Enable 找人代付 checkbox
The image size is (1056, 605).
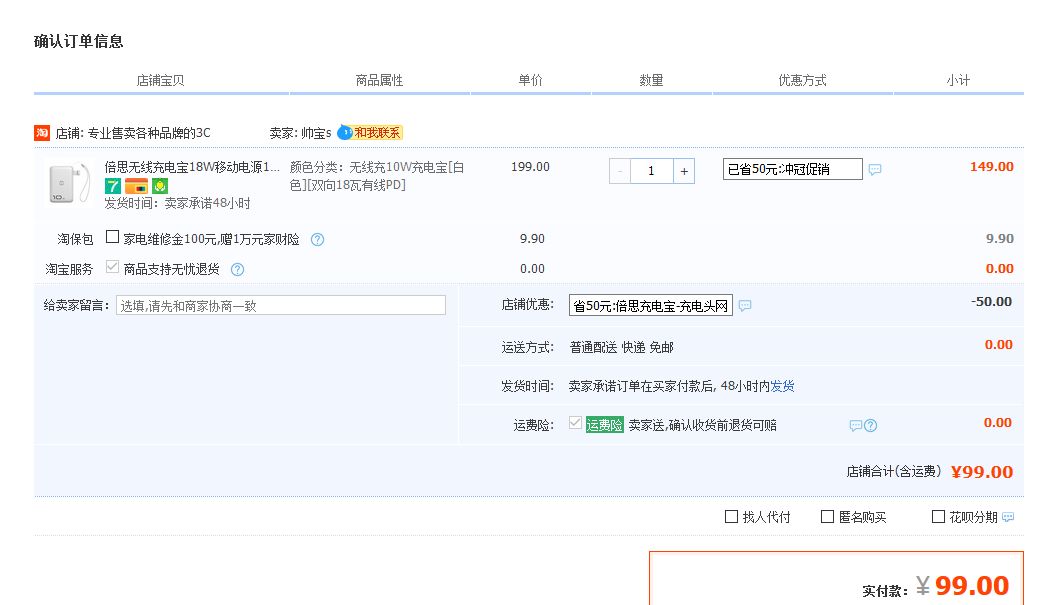pos(731,517)
